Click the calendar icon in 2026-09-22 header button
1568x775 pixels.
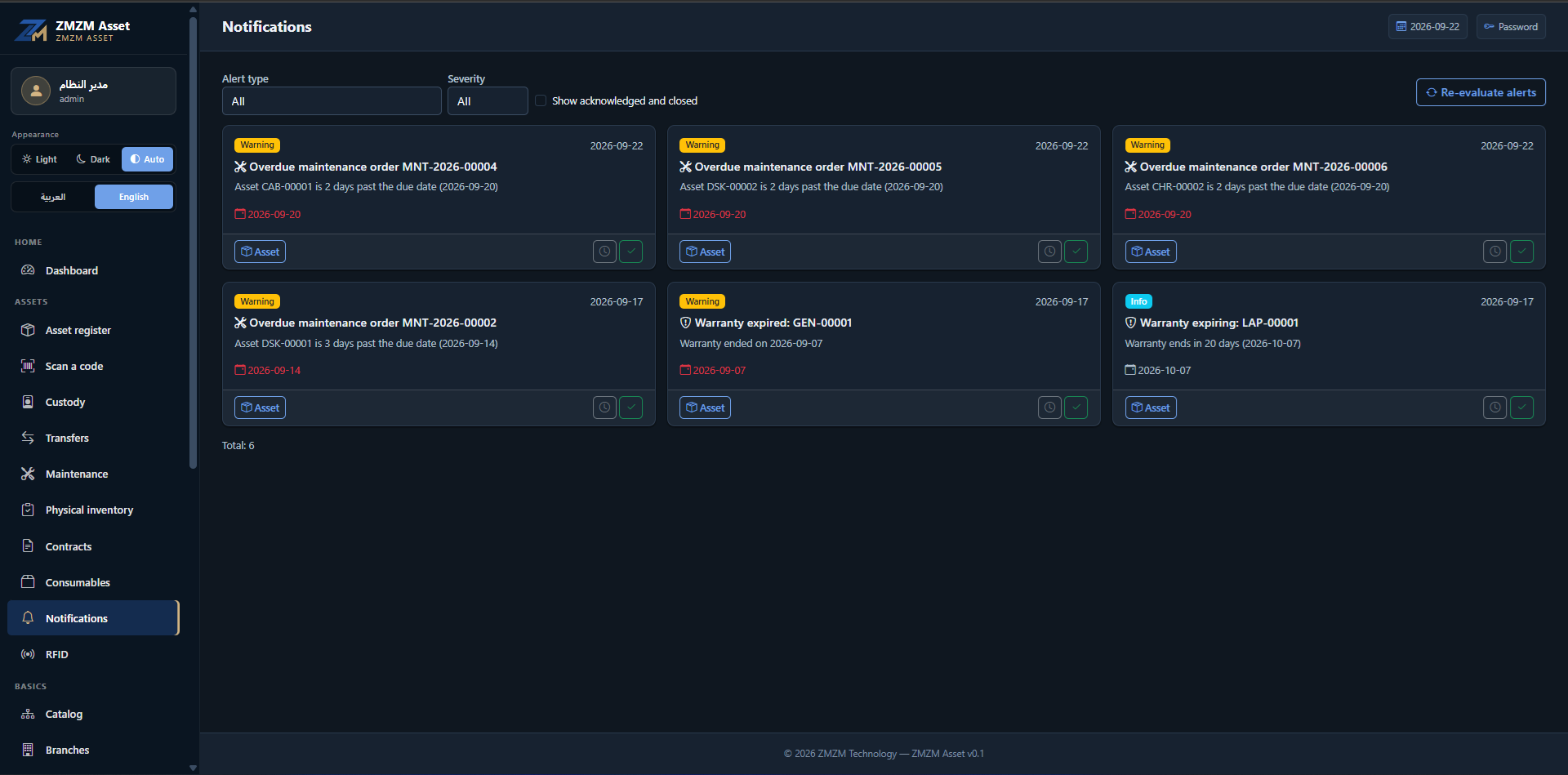point(1401,27)
